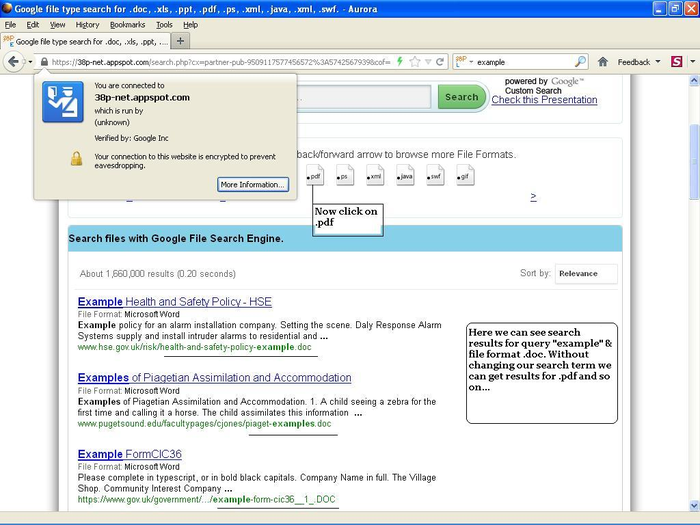Image resolution: width=700 pixels, height=525 pixels.
Task: Click the vertical scrollbar down arrow
Action: [x=694, y=505]
